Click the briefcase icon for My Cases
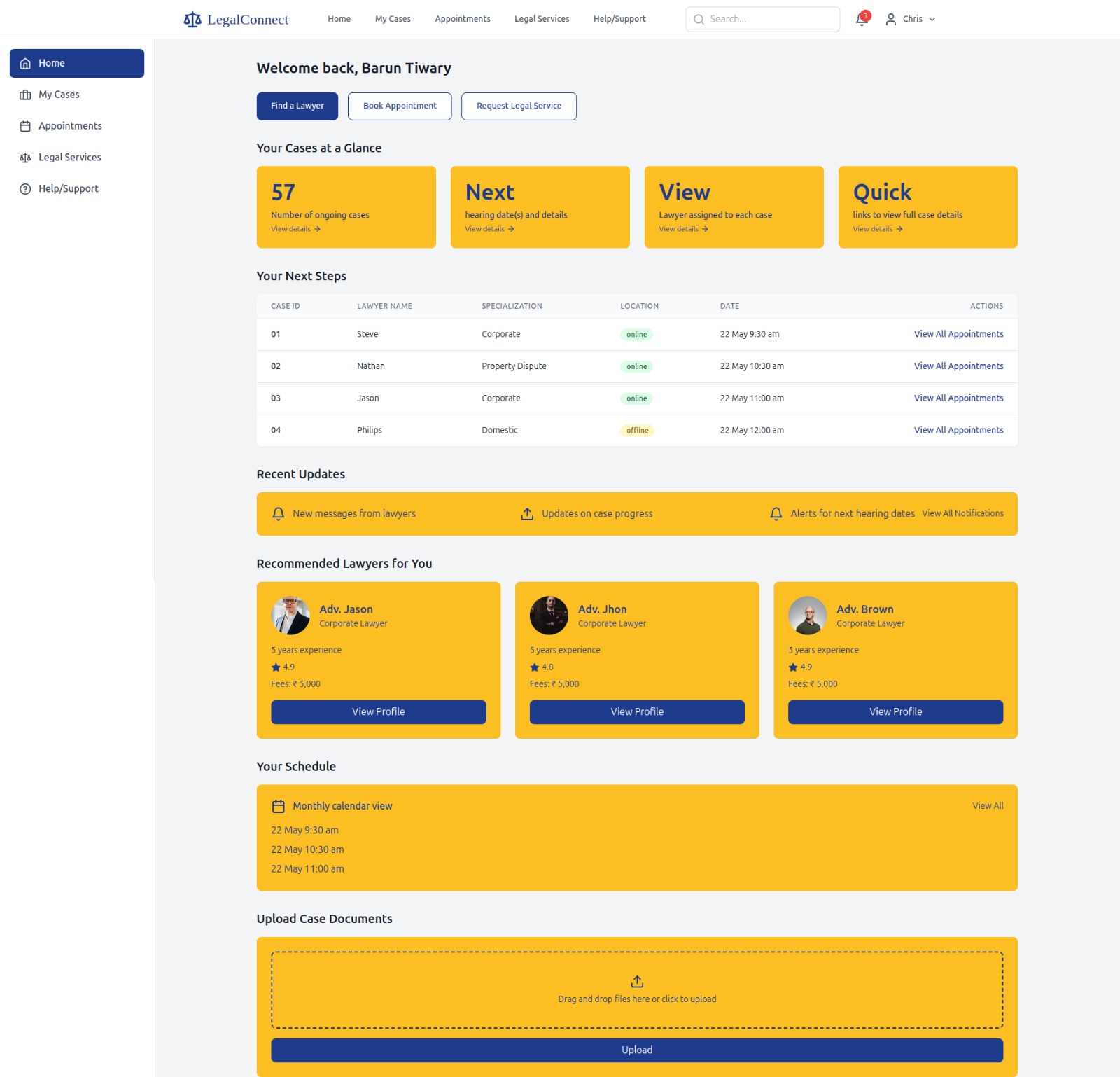Viewport: 1120px width, 1077px height. (x=25, y=95)
